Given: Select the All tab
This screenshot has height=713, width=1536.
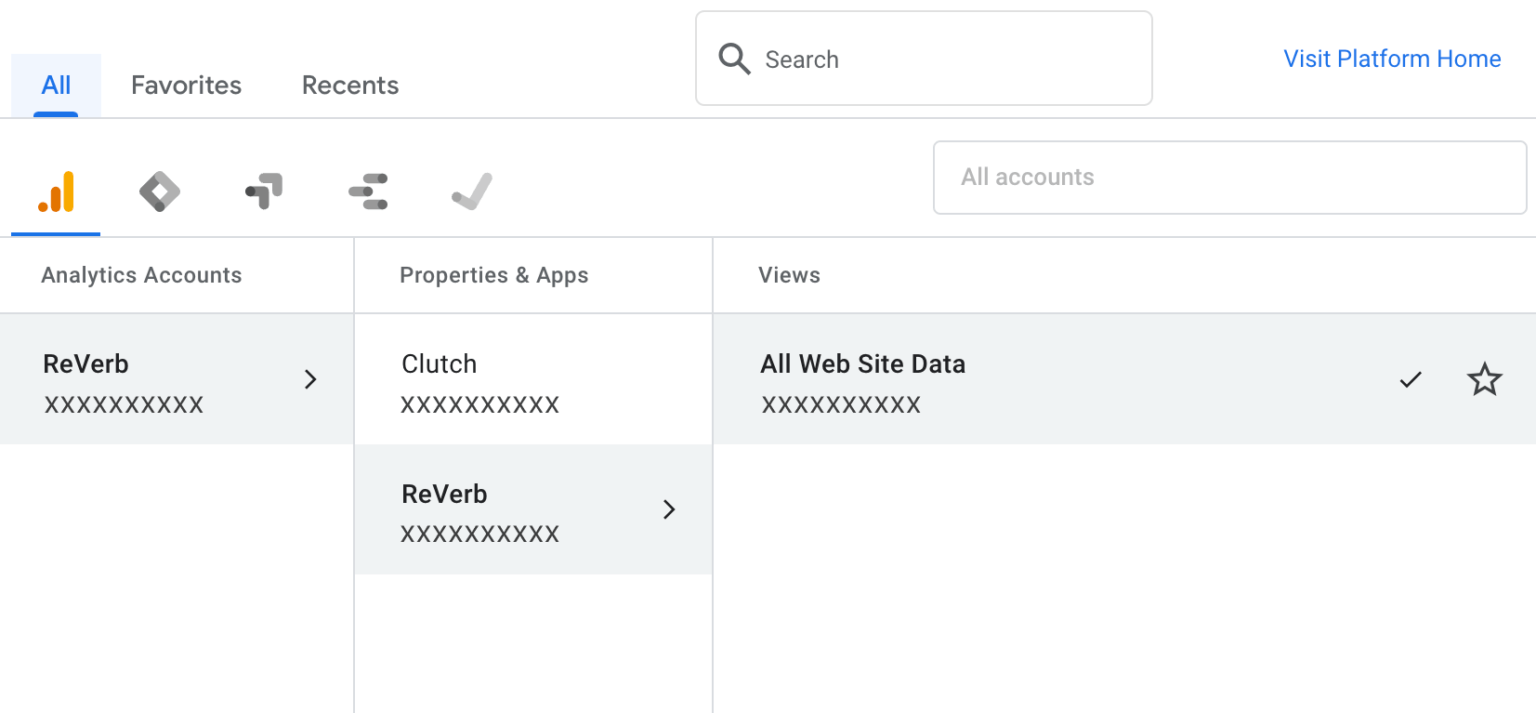Looking at the screenshot, I should click(55, 85).
